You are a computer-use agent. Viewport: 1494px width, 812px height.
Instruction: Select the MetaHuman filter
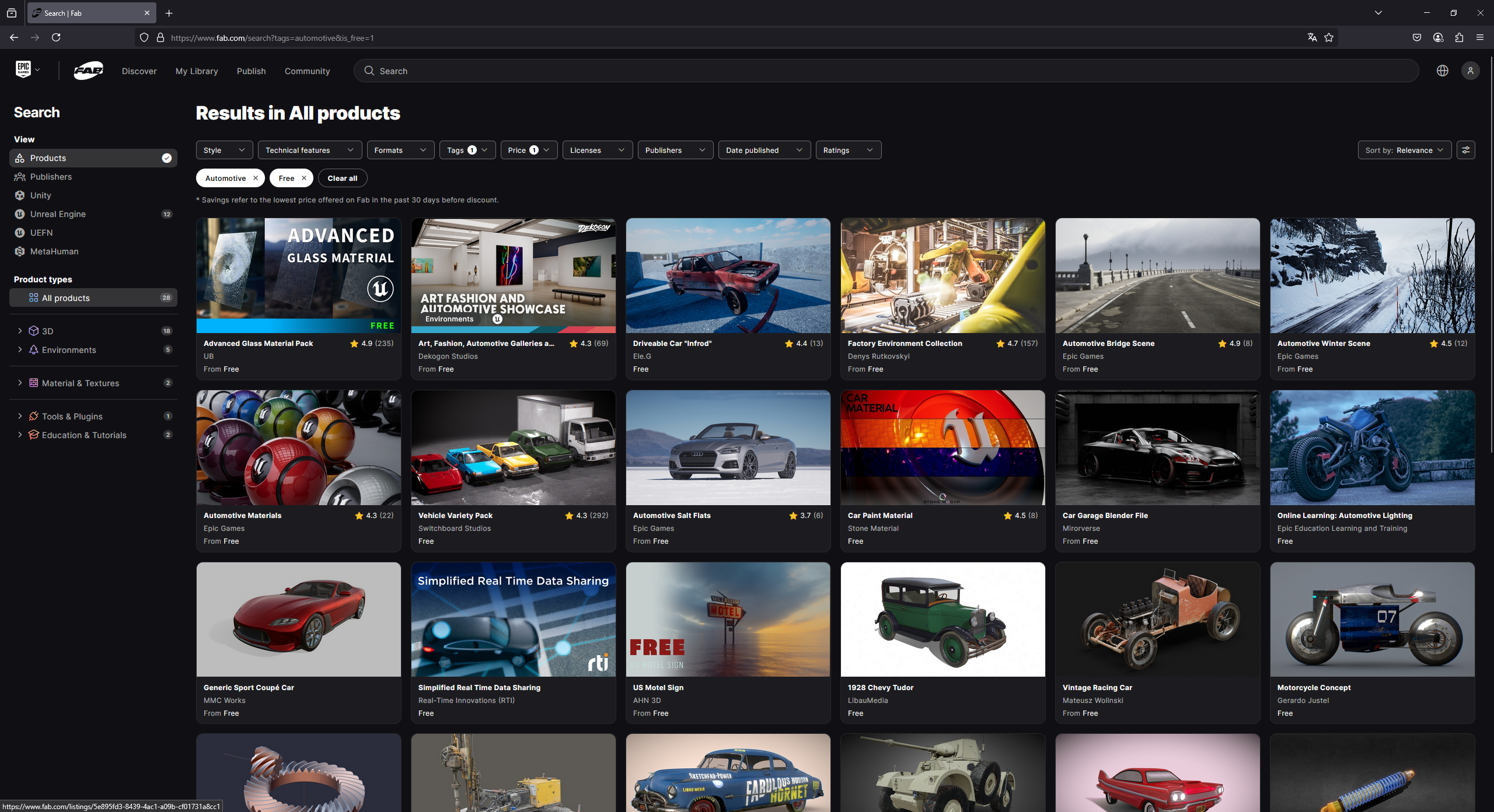click(x=93, y=251)
